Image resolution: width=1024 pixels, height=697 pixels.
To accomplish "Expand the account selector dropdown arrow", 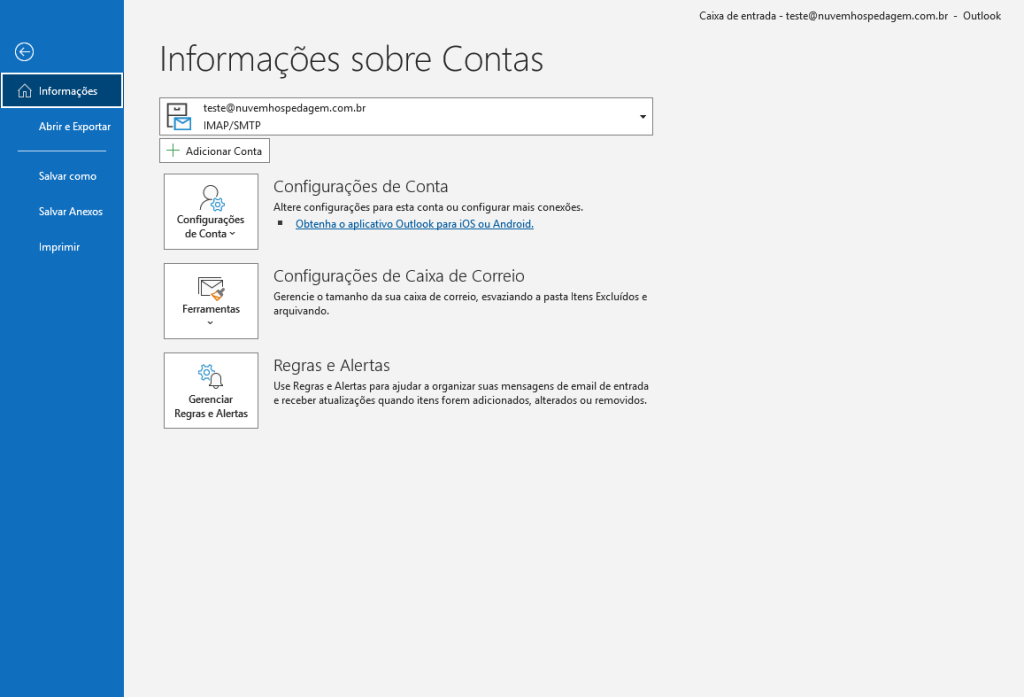I will pos(642,117).
